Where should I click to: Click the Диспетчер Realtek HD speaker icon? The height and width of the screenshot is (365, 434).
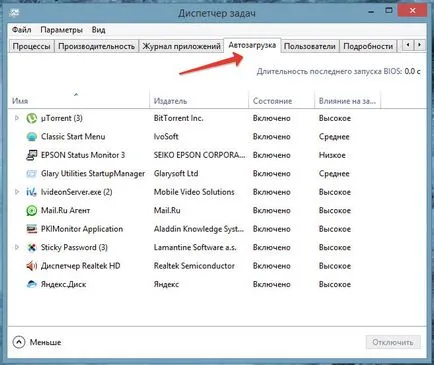click(x=32, y=266)
